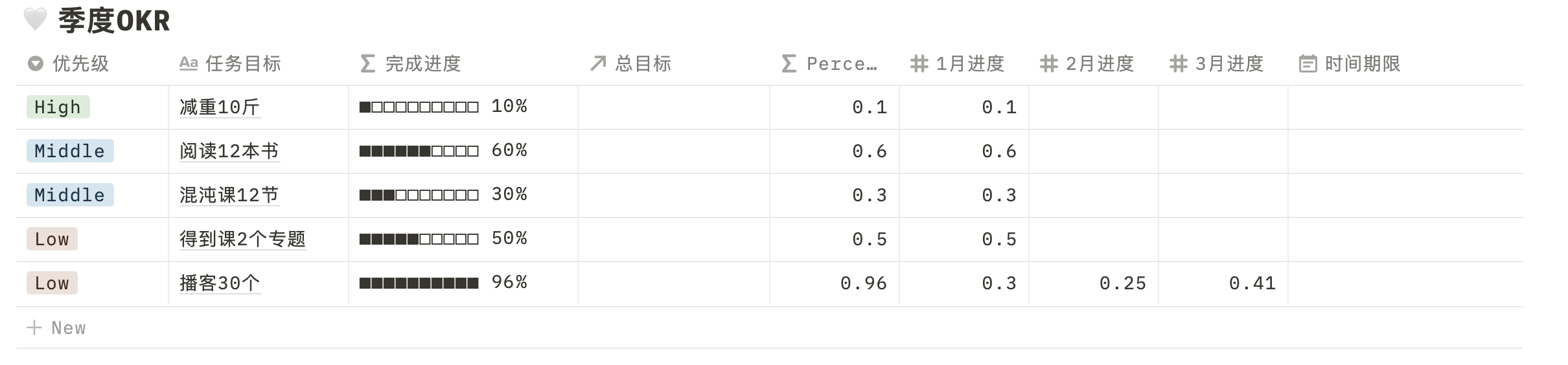The image size is (1568, 365).
Task: Open the 阅读12本书 task page
Action: click(x=229, y=151)
